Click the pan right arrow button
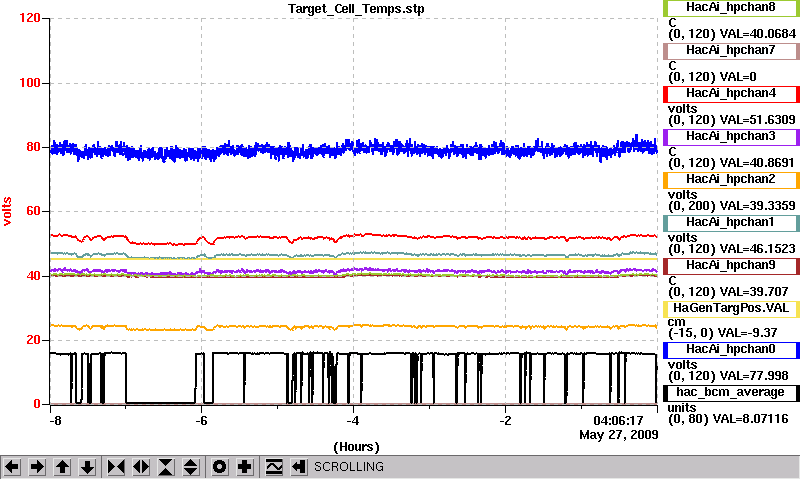 click(37, 467)
